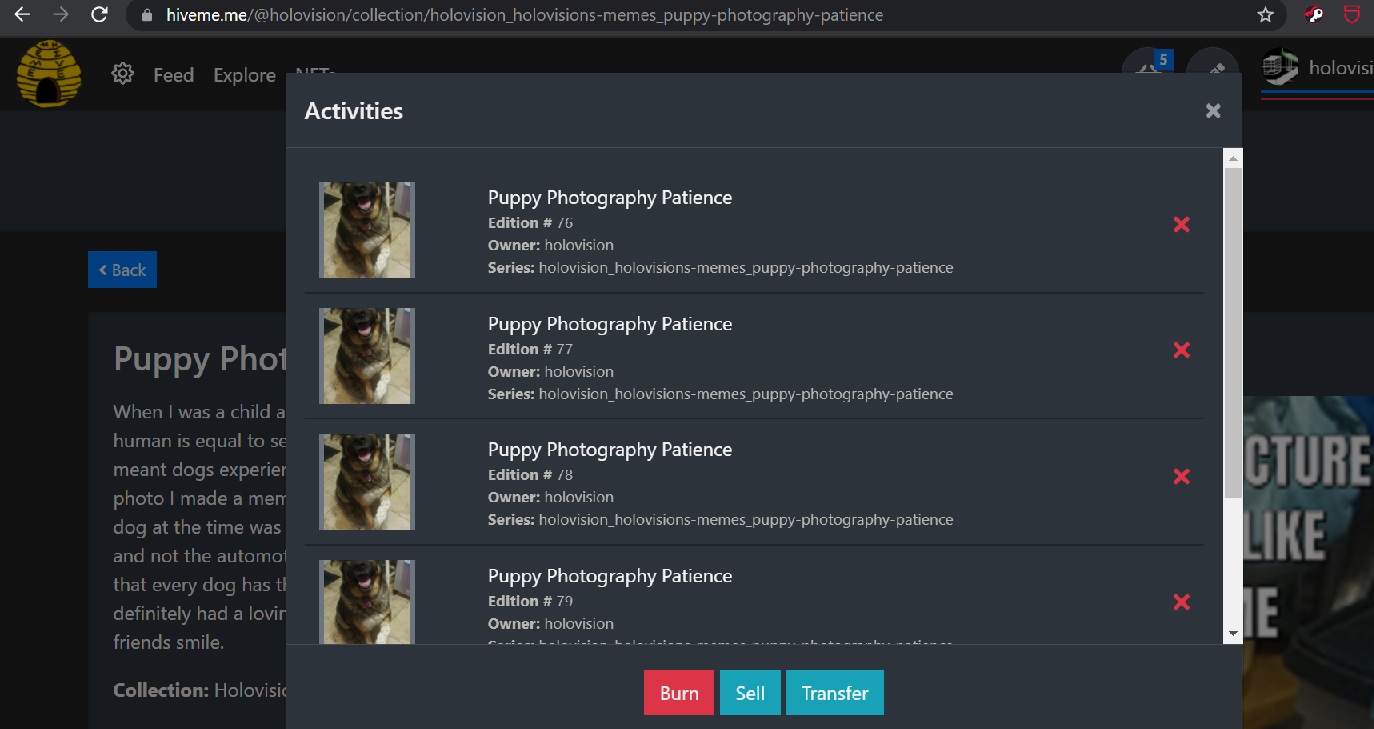
Task: Click Series text in Edition 76 row
Action: pyautogui.click(x=720, y=268)
